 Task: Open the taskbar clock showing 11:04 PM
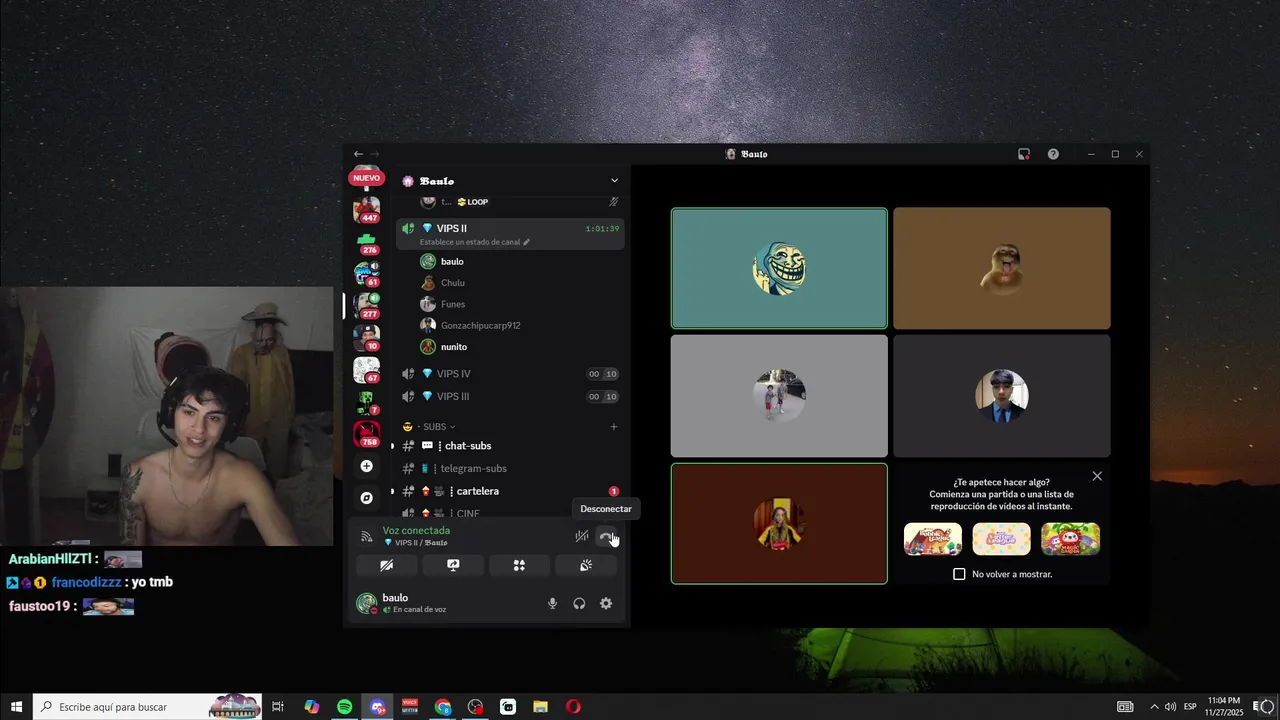click(x=1224, y=707)
